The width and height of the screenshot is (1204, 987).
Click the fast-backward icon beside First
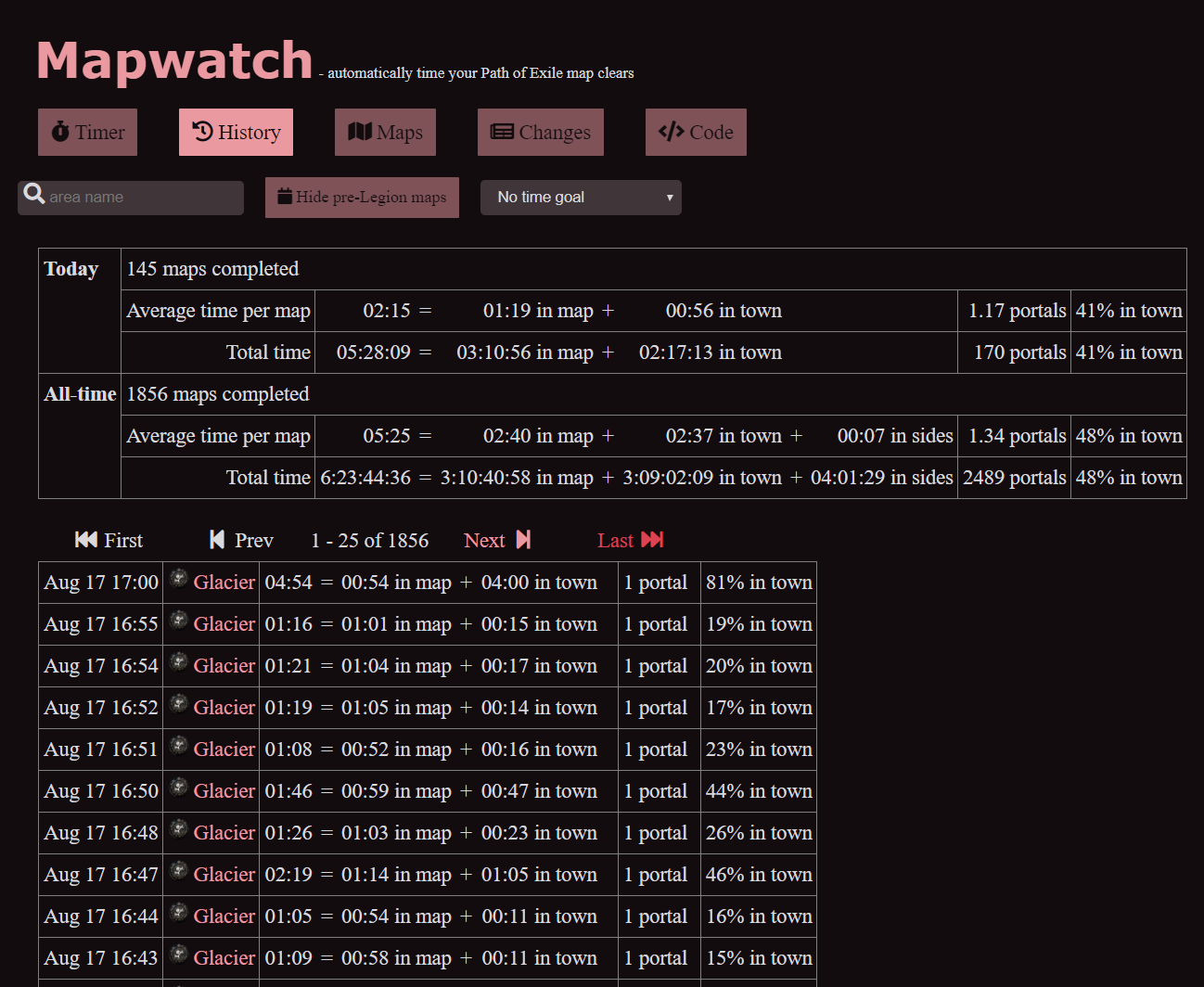coord(86,540)
